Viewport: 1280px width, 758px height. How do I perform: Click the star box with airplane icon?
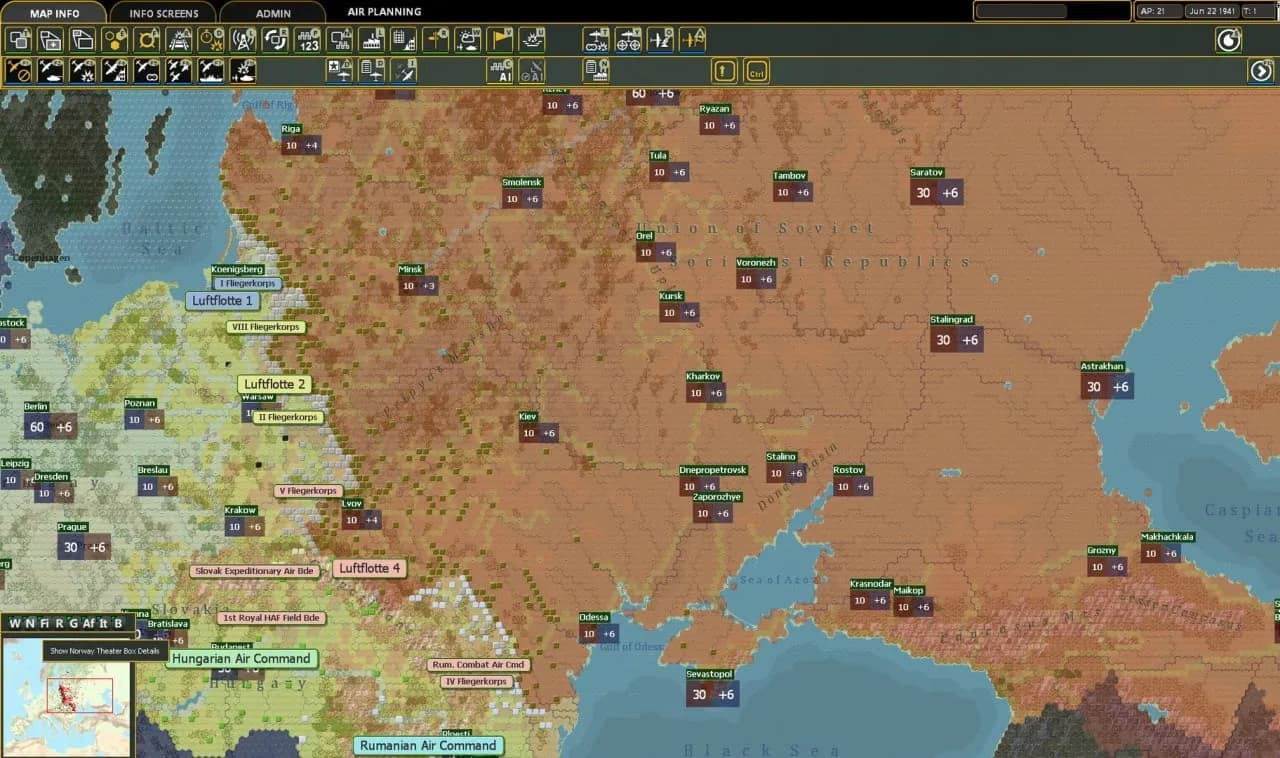click(339, 71)
